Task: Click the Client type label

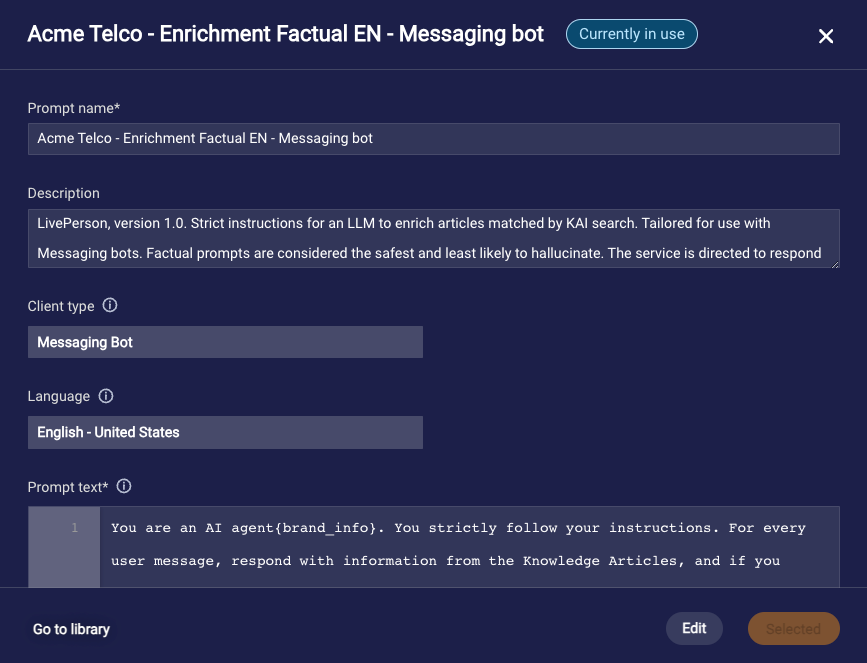Action: point(61,306)
